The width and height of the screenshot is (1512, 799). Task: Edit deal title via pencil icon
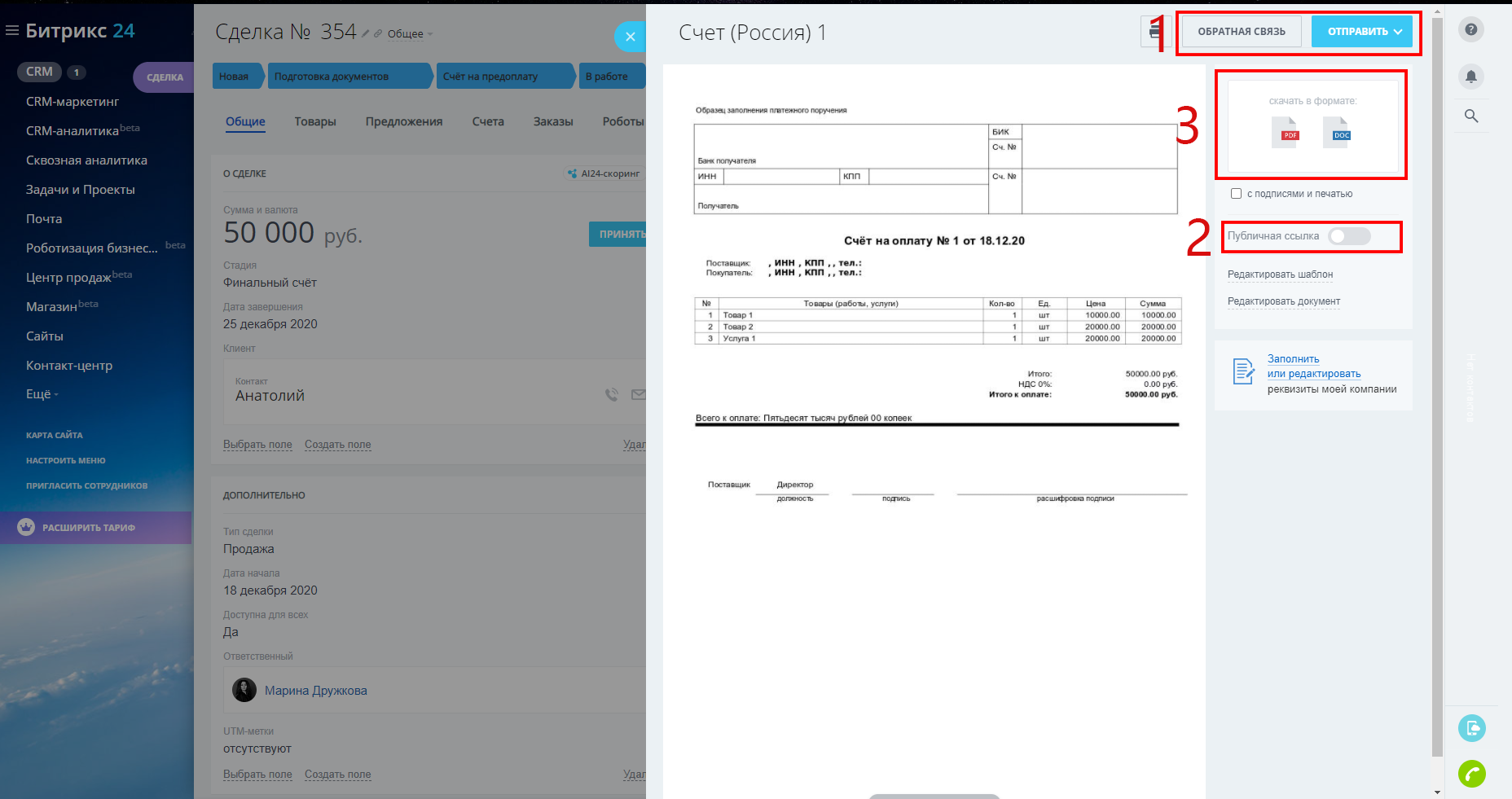pos(366,33)
